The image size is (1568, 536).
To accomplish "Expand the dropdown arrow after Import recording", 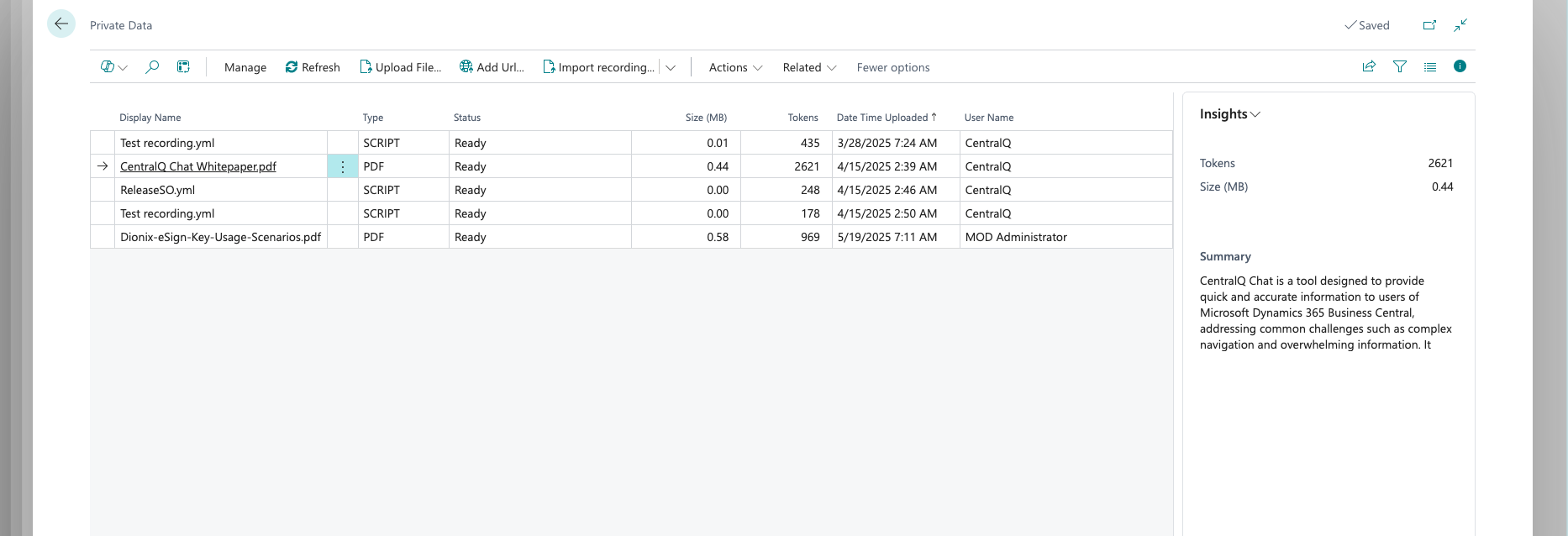I will 671,67.
